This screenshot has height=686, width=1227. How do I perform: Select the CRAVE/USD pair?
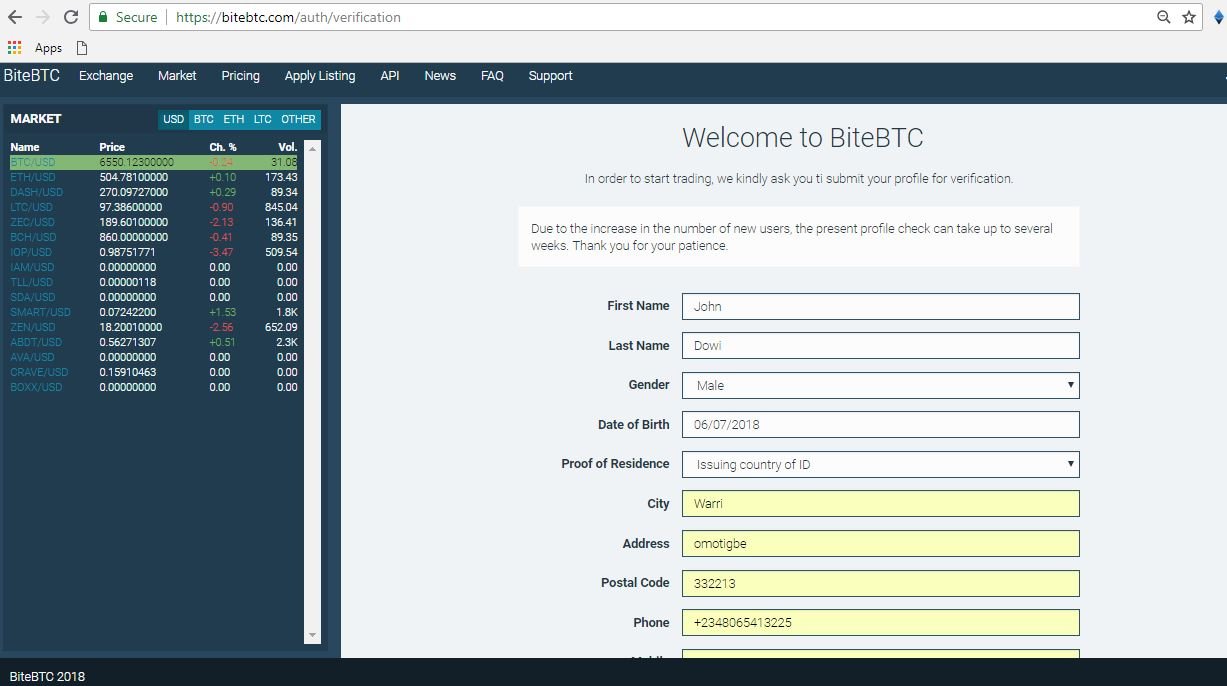click(x=153, y=372)
